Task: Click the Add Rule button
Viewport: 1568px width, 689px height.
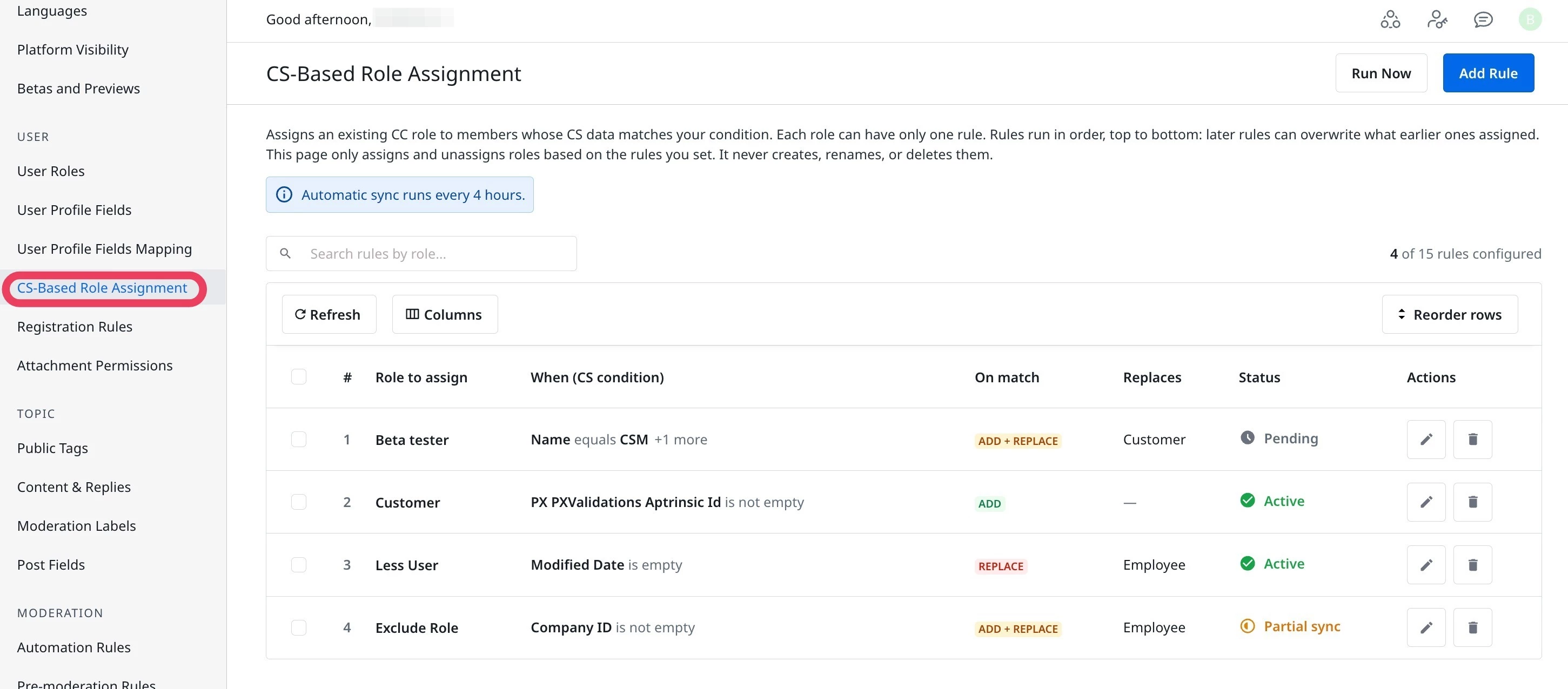Action: pyautogui.click(x=1487, y=73)
